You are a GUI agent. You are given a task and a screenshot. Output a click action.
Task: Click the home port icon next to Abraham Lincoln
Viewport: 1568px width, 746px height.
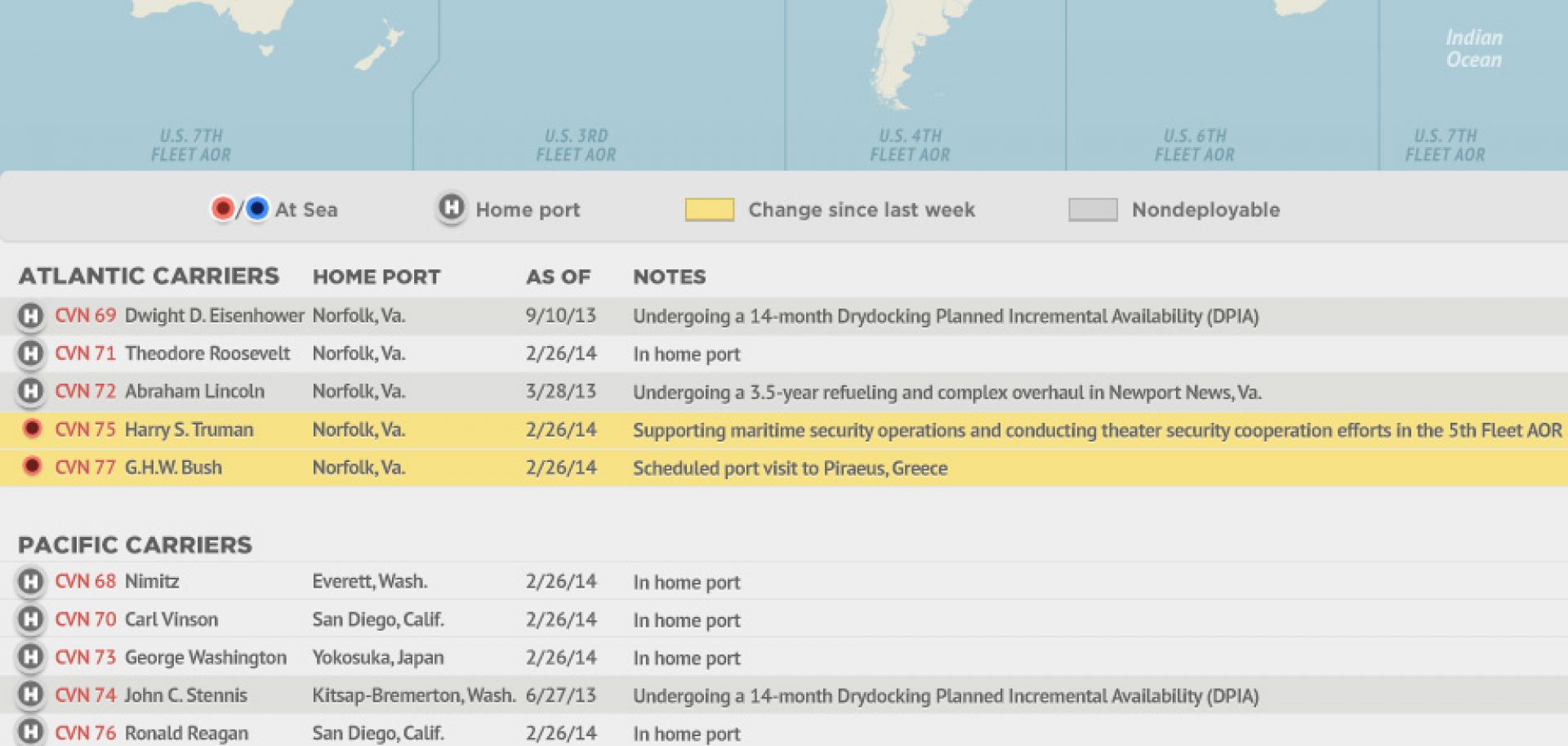[x=31, y=391]
